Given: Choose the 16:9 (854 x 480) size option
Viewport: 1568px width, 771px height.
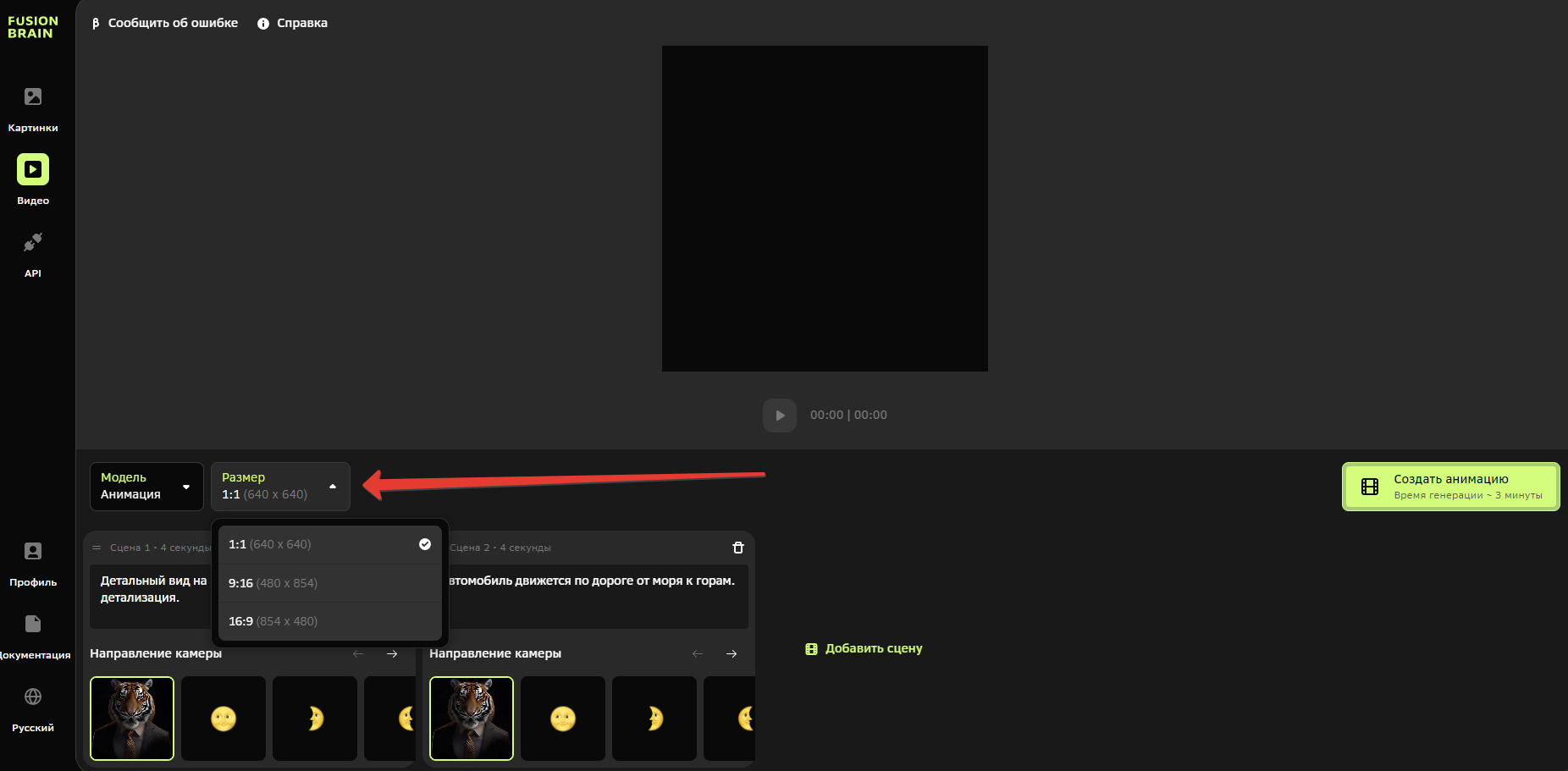Looking at the screenshot, I should (329, 621).
